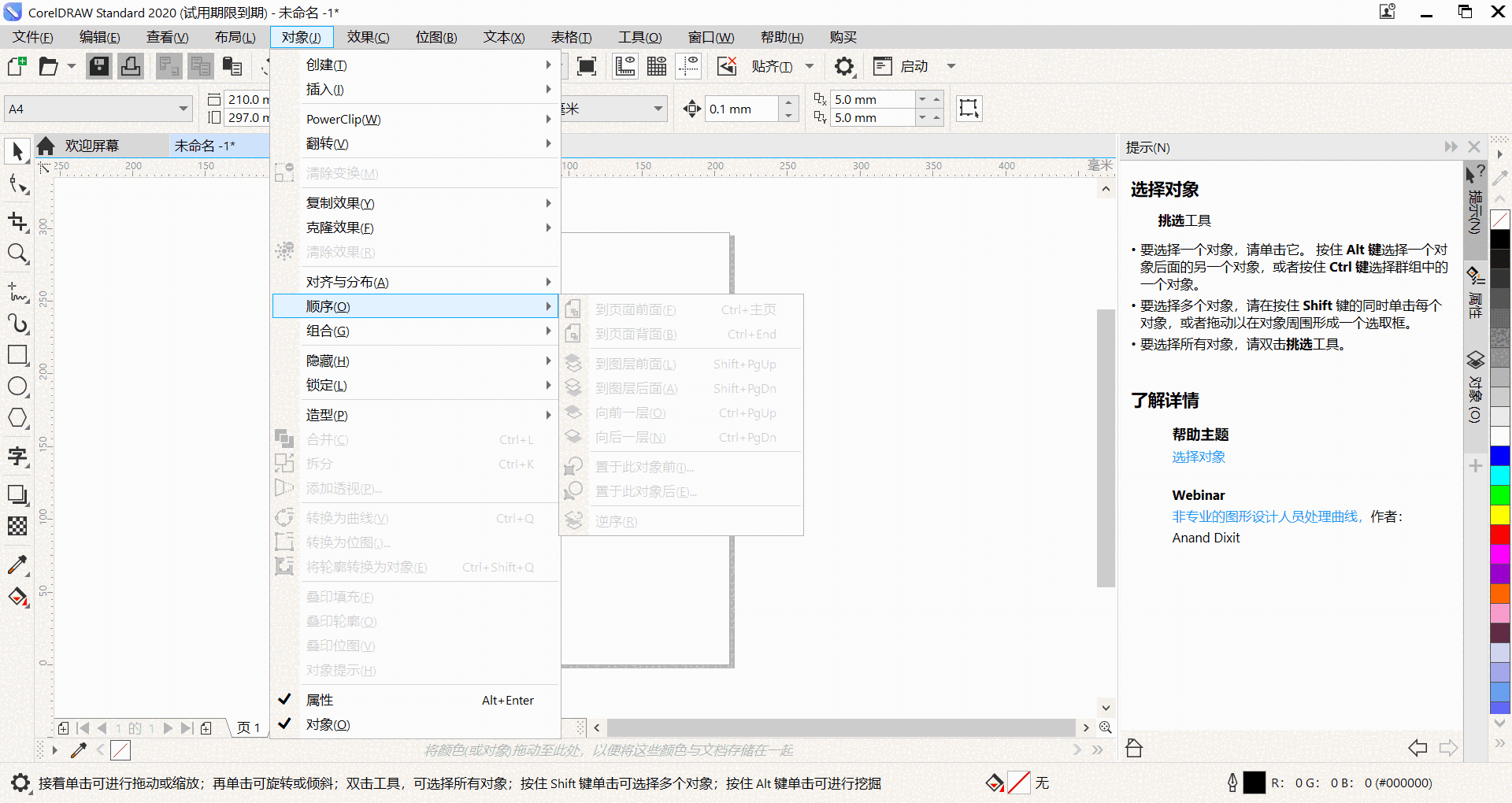Select the blue swatch in the color palette

click(x=1500, y=455)
